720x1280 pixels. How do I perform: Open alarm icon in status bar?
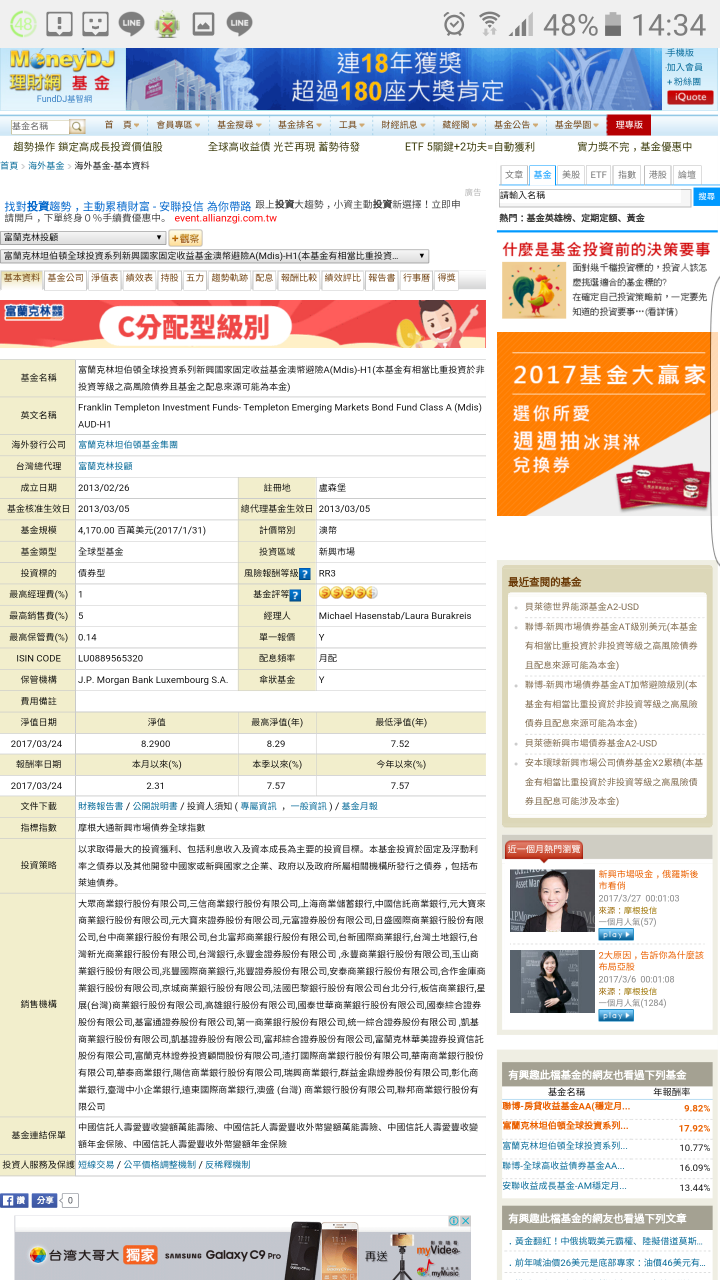pyautogui.click(x=454, y=23)
